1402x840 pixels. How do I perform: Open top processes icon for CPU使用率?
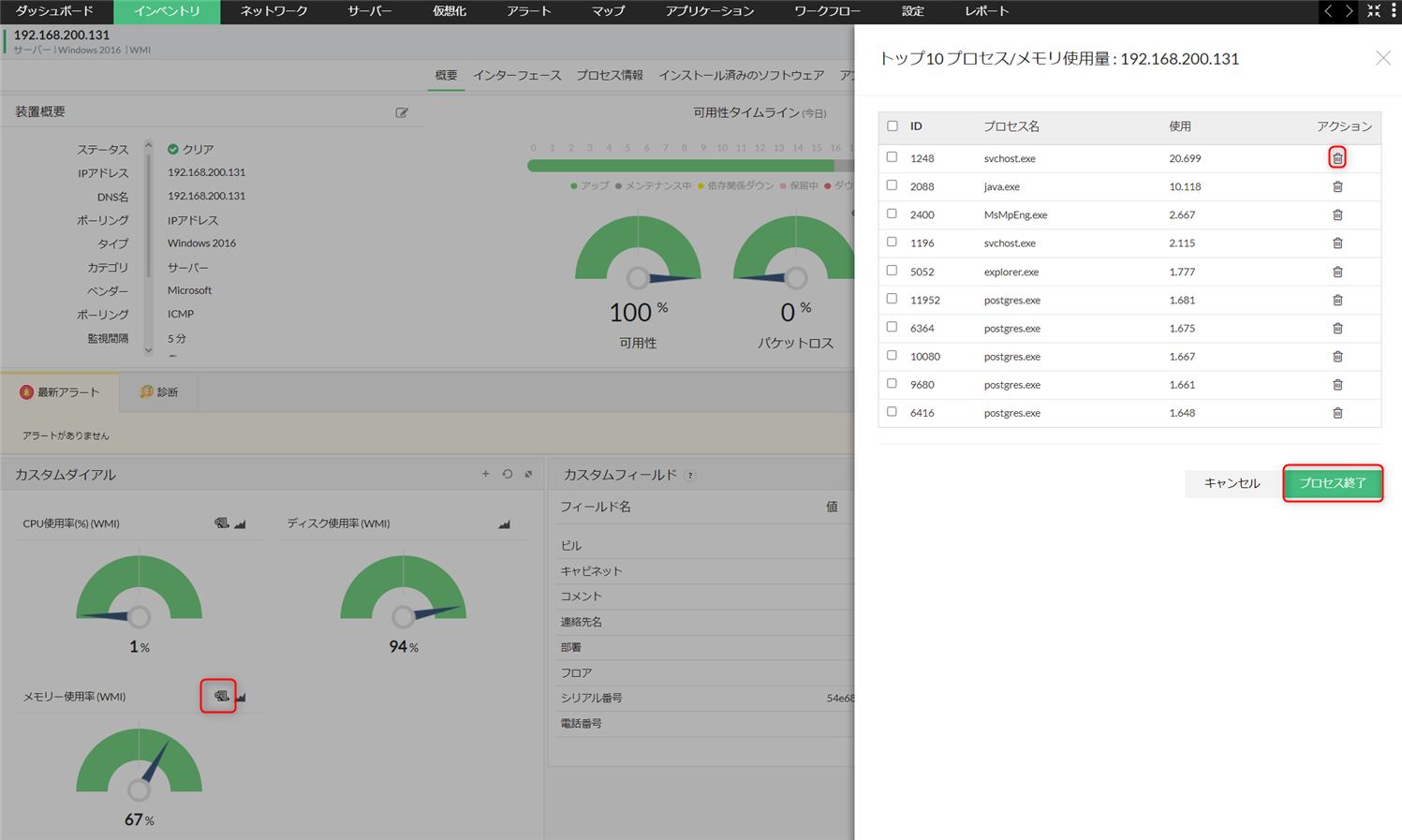coord(221,523)
